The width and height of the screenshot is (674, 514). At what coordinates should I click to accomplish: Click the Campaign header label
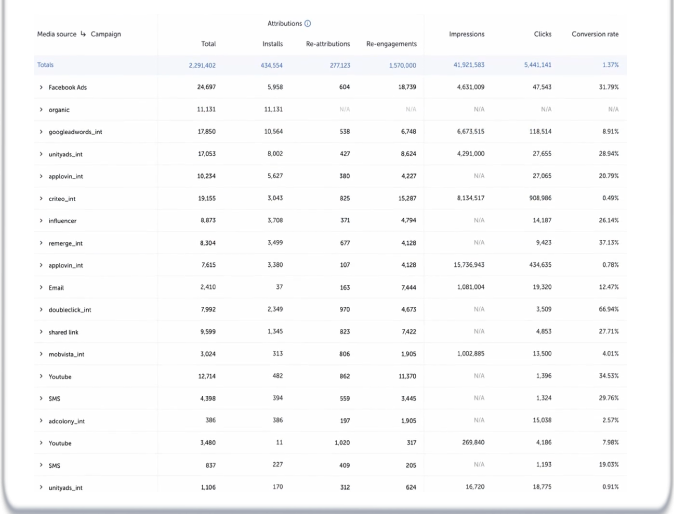coord(106,34)
